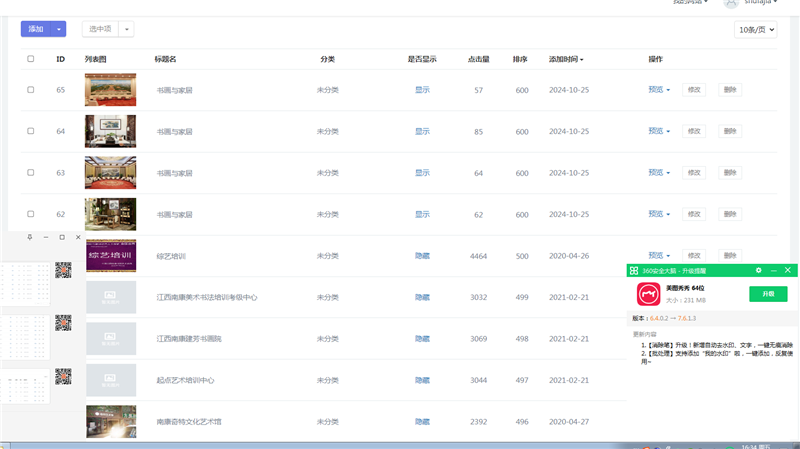Select the checkbox for row ID 63
This screenshot has height=449, width=800.
coord(31,173)
